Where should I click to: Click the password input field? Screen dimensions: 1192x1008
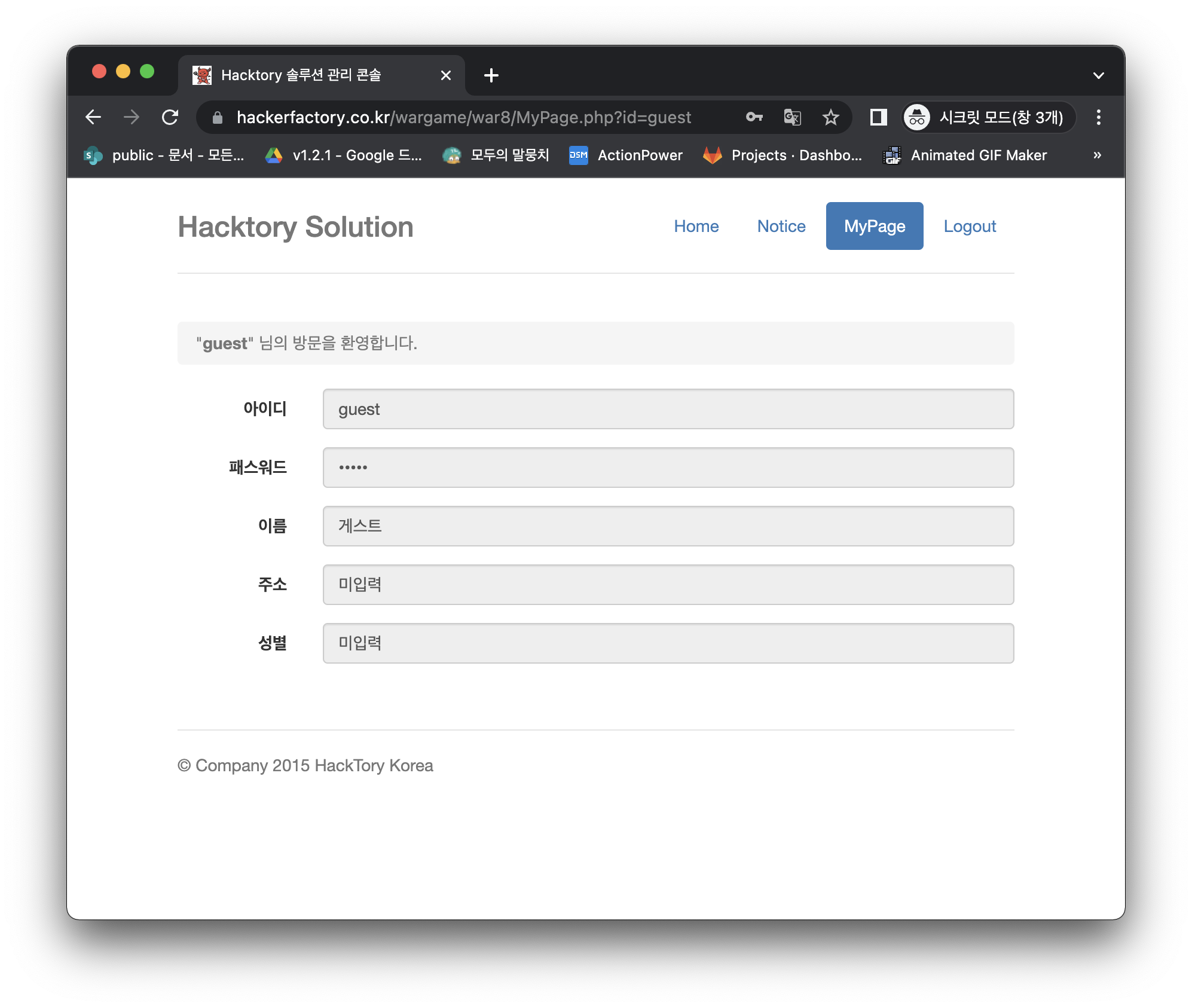(668, 468)
